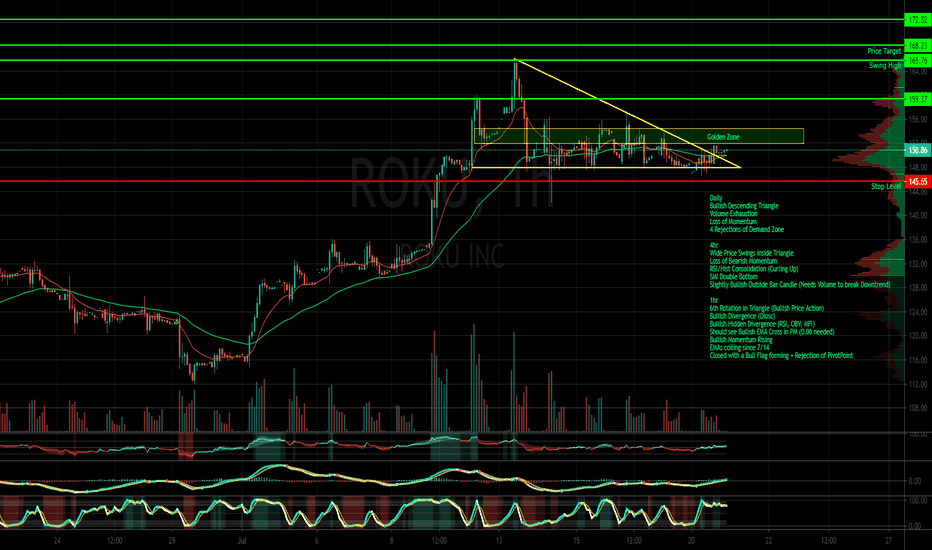Click the 116.00 price axis label
The width and height of the screenshot is (932, 550).
click(918, 360)
